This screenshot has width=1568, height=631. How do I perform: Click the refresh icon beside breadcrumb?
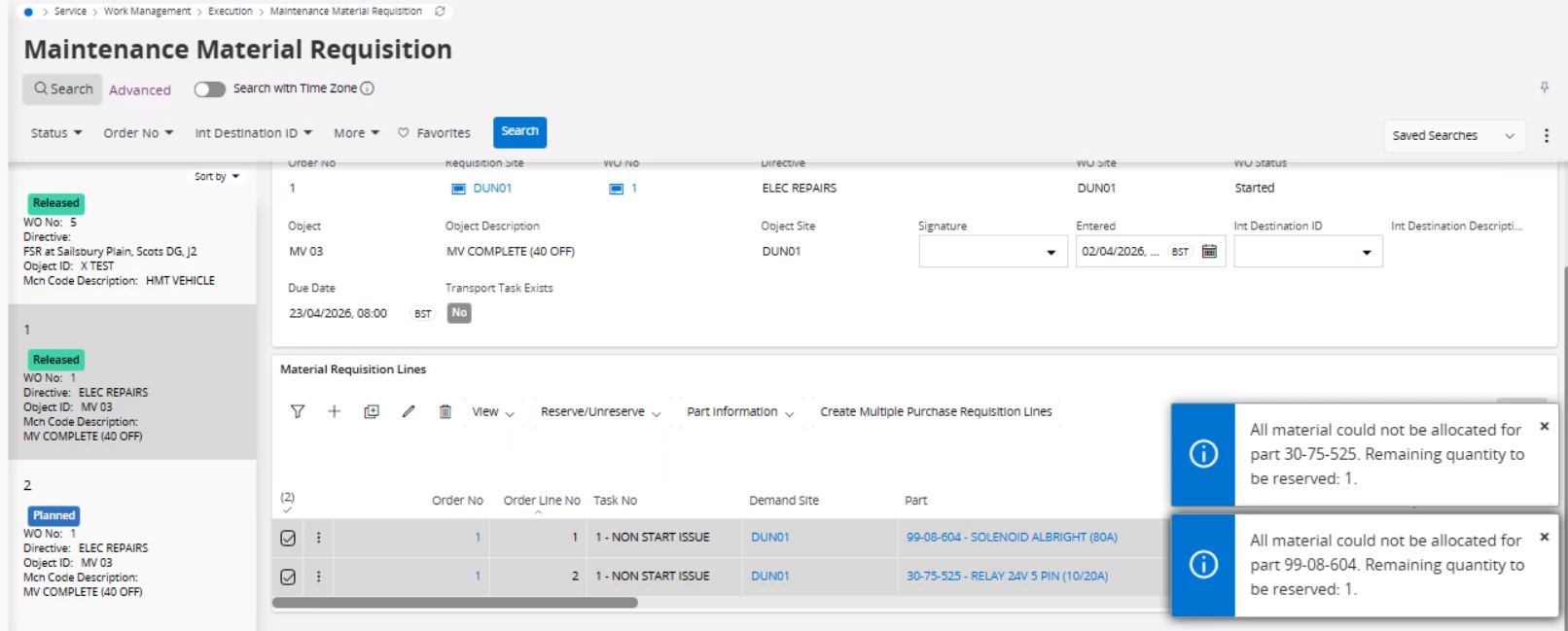(440, 12)
